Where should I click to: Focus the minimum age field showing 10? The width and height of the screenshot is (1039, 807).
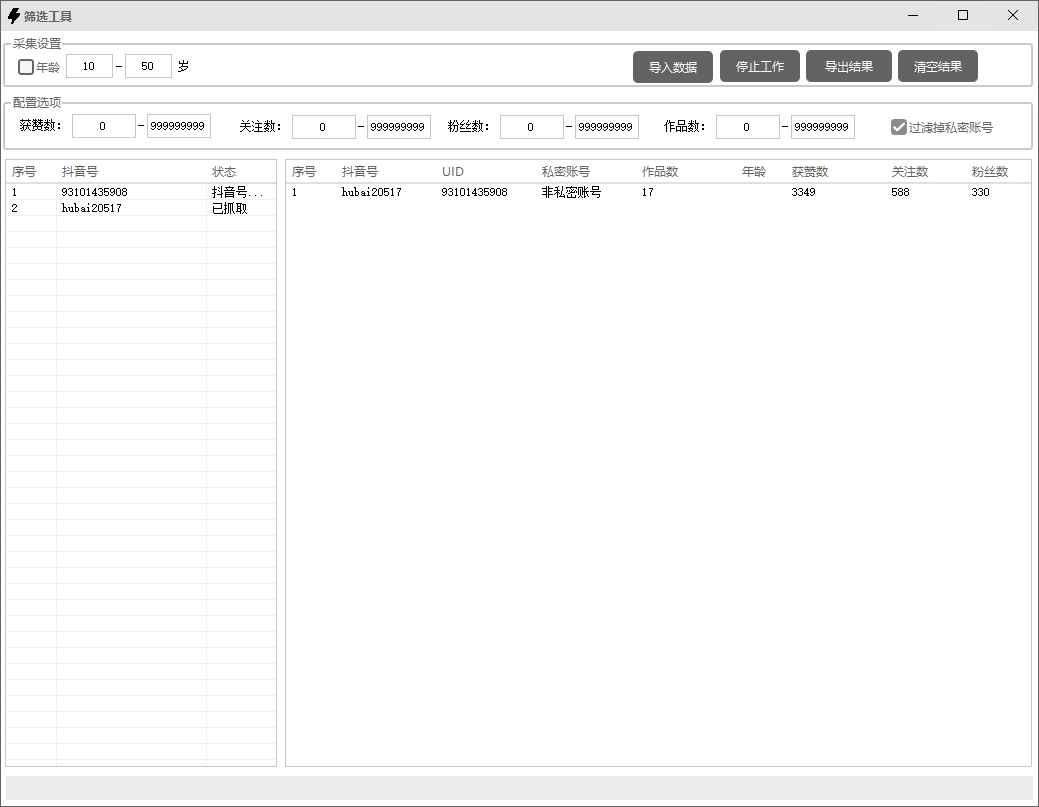(x=89, y=66)
